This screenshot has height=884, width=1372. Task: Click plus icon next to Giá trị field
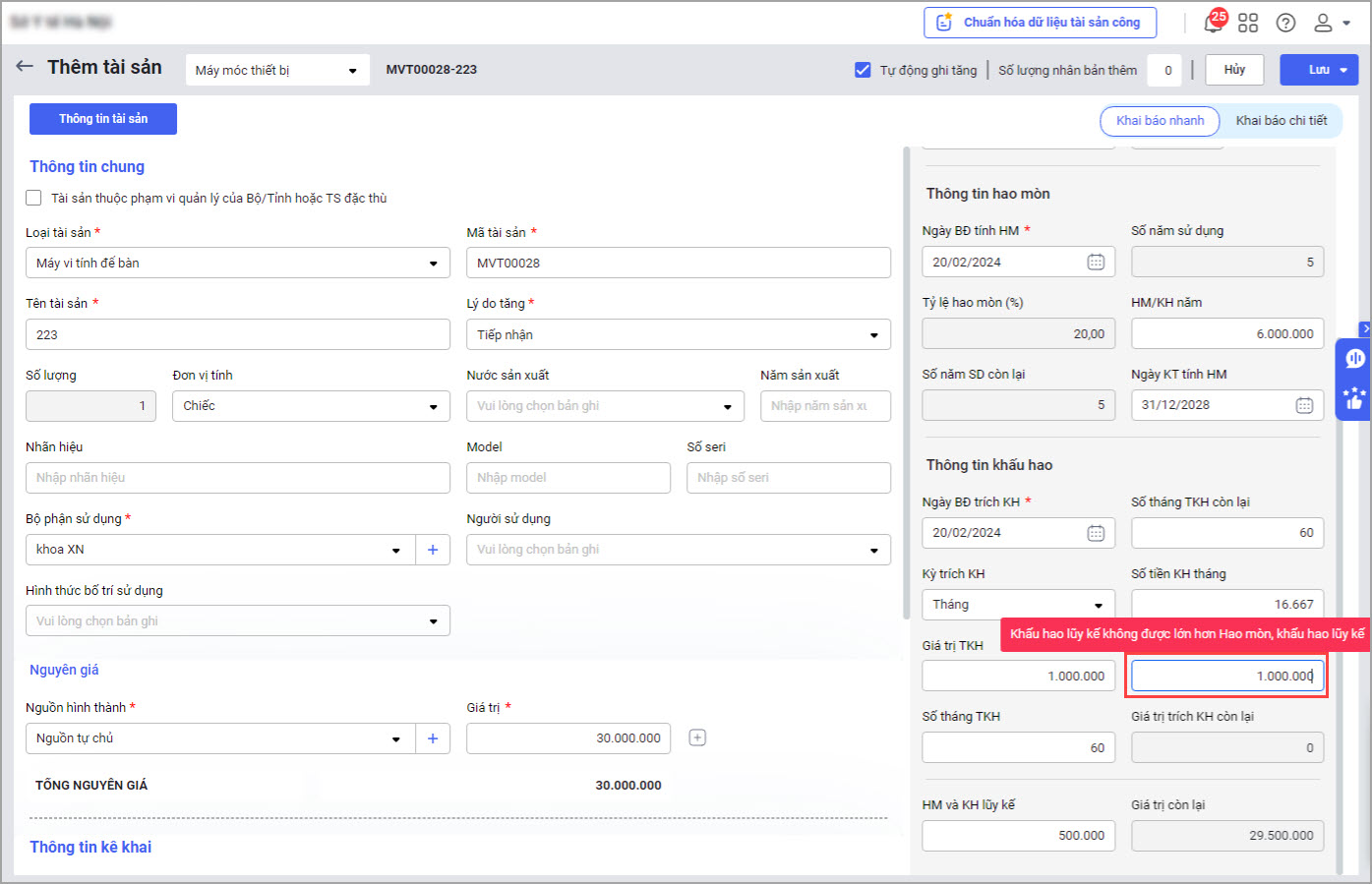(697, 737)
